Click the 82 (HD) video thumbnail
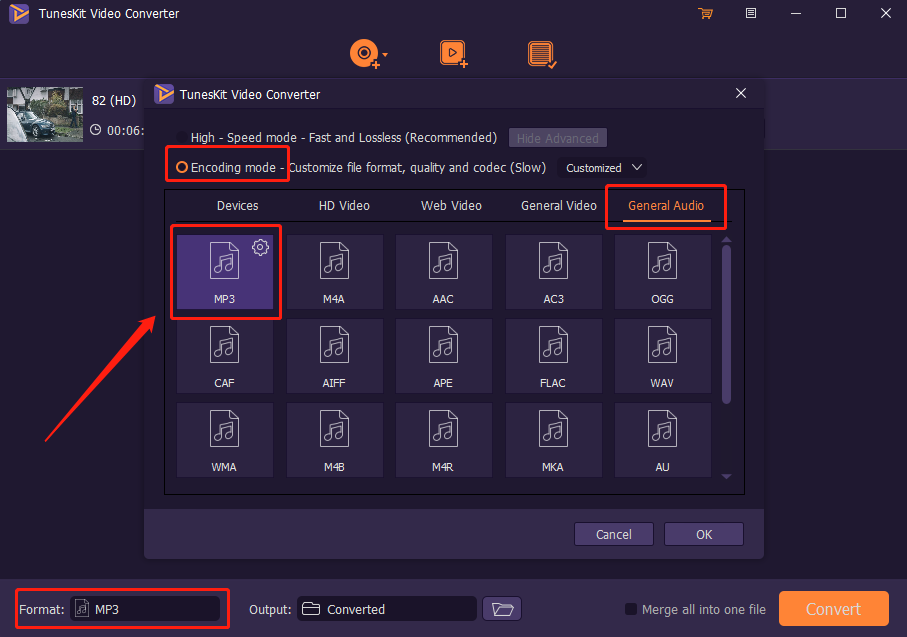 tap(45, 115)
